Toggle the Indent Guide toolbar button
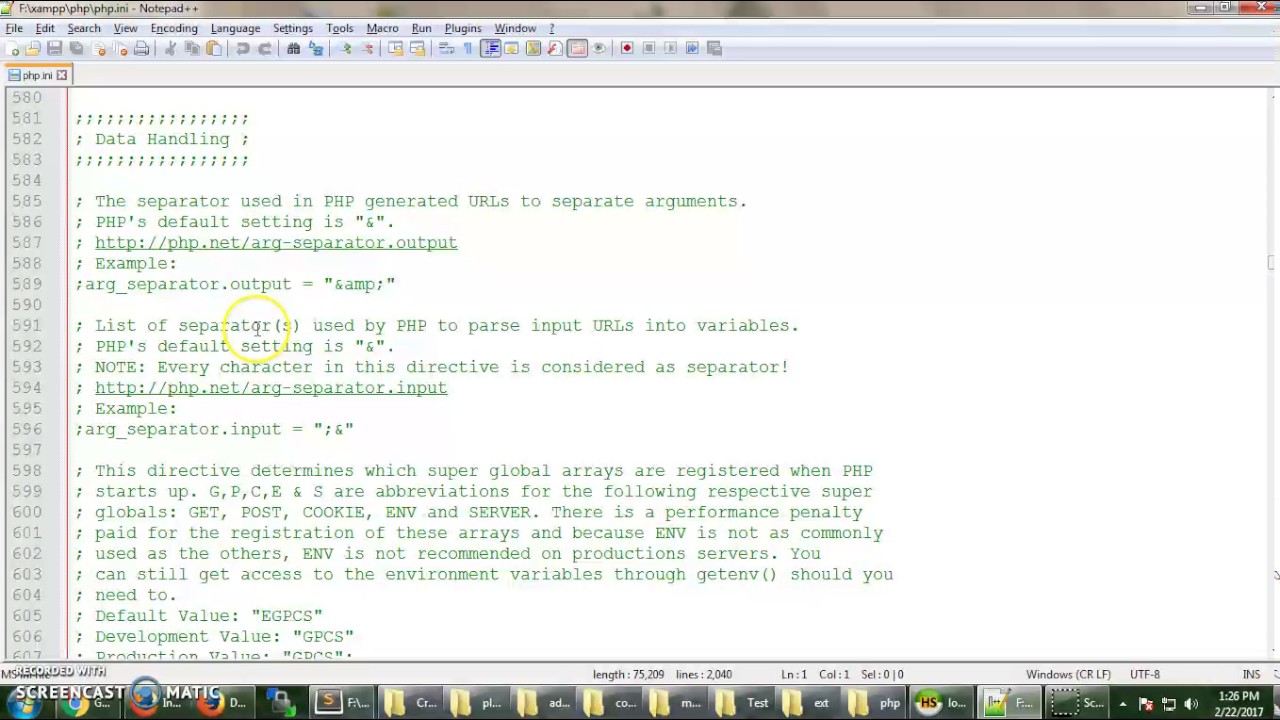 (x=490, y=48)
